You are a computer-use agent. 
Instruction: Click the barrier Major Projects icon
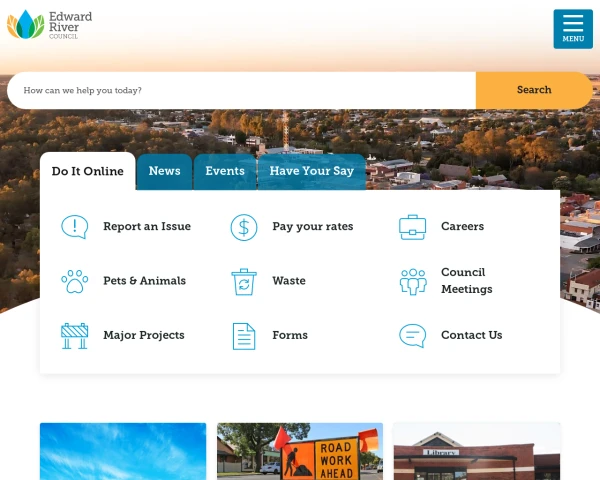[x=75, y=336]
